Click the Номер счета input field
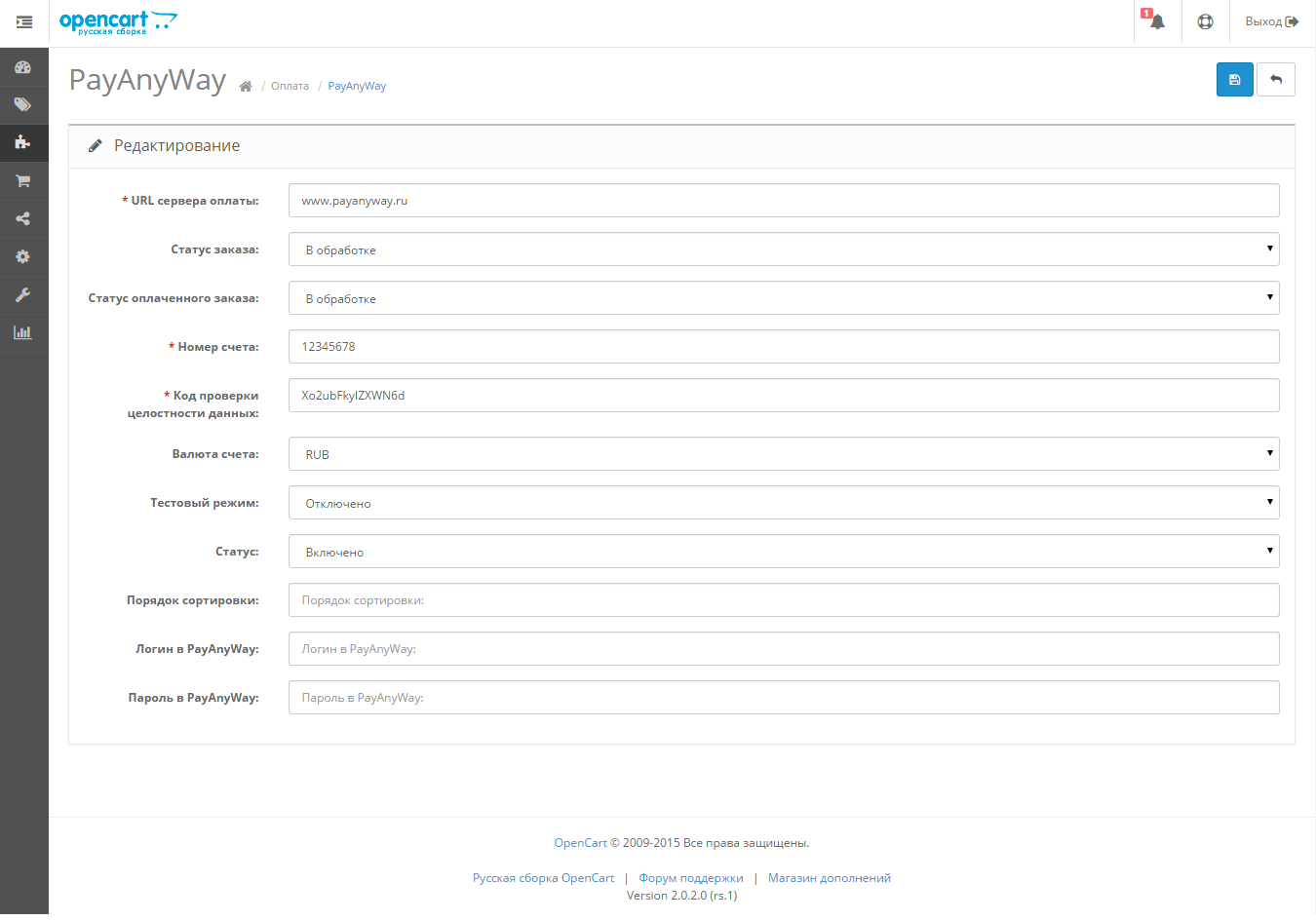The width and height of the screenshot is (1316, 921). [x=784, y=347]
